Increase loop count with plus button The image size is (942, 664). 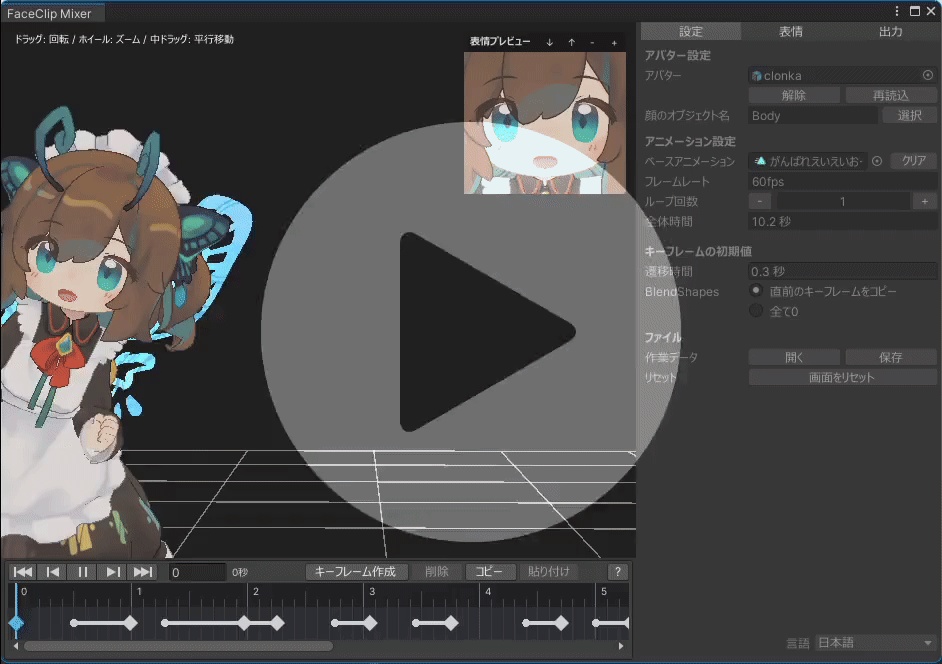(x=925, y=201)
